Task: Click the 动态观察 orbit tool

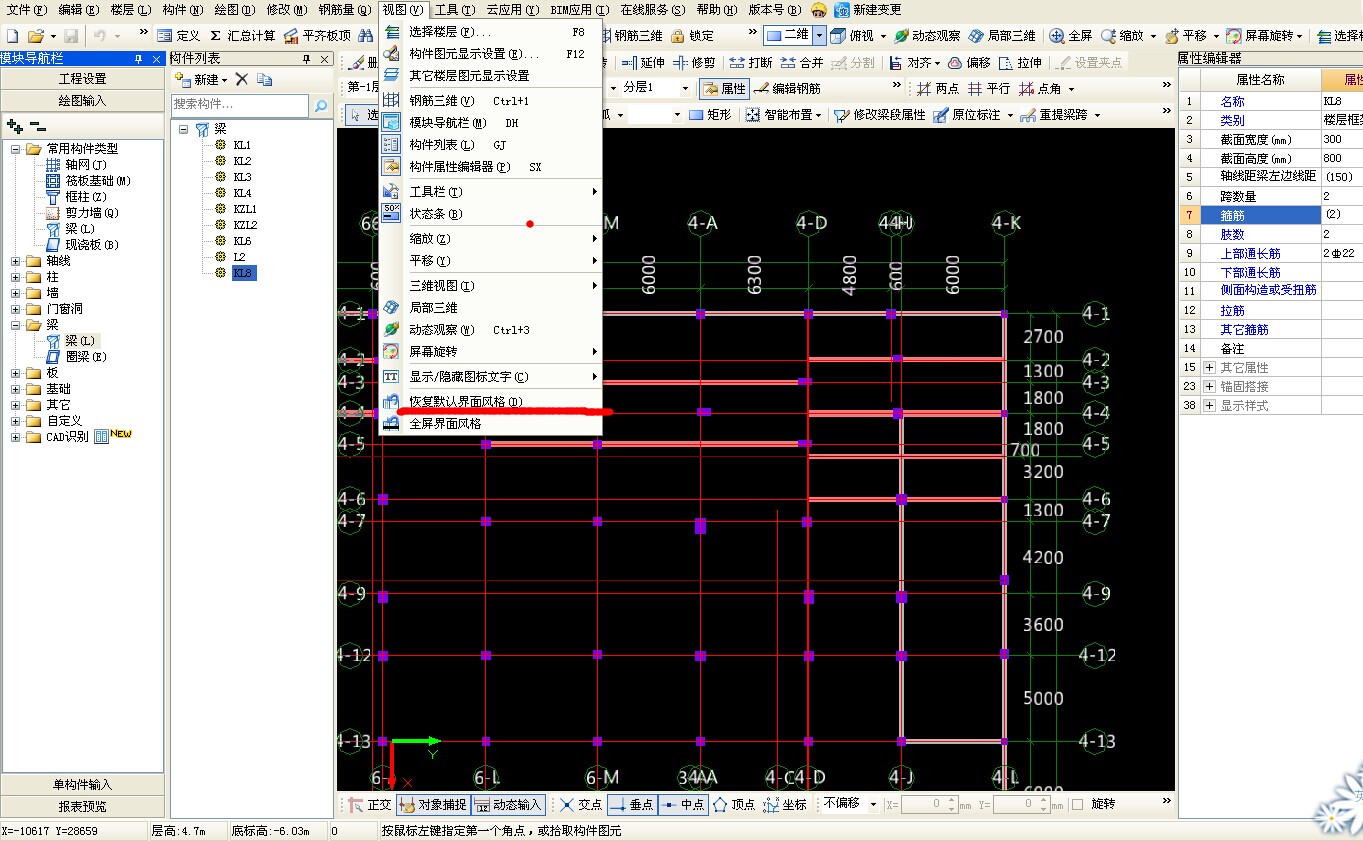Action: pos(927,35)
